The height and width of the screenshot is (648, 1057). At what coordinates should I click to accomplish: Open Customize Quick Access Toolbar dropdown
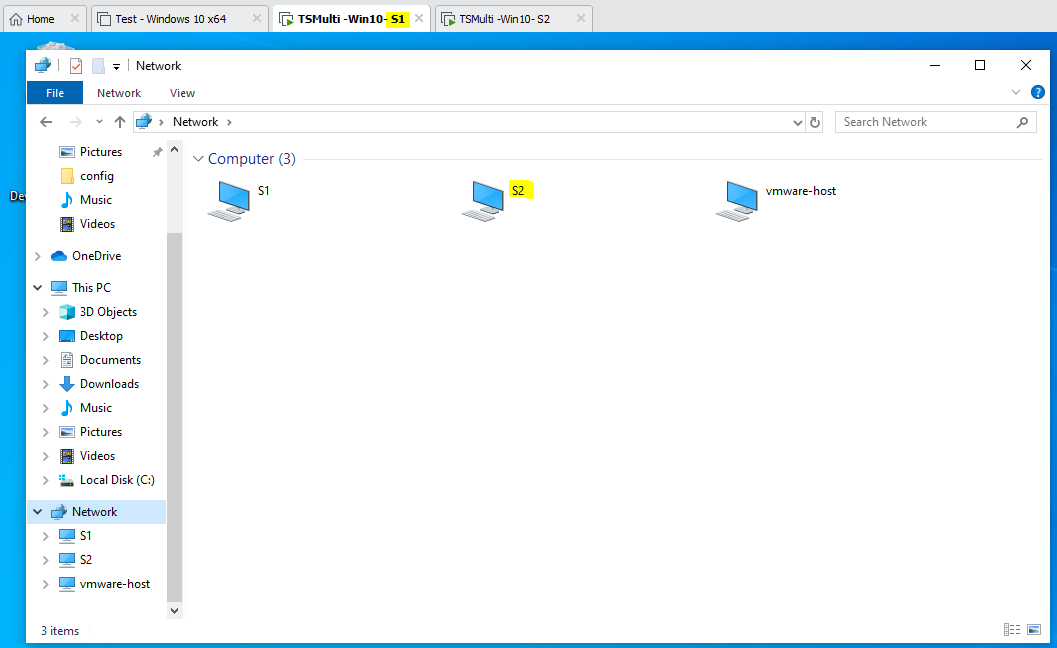(x=117, y=66)
